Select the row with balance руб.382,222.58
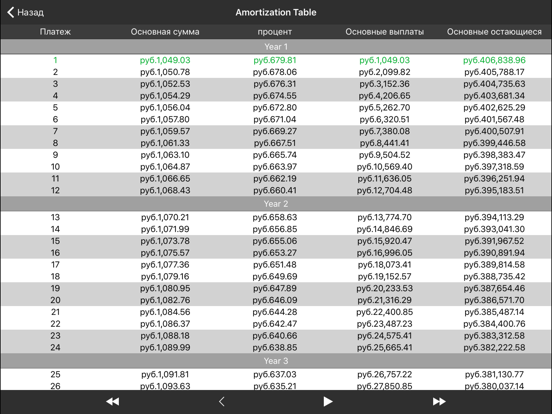This screenshot has height=414, width=552. pos(276,347)
